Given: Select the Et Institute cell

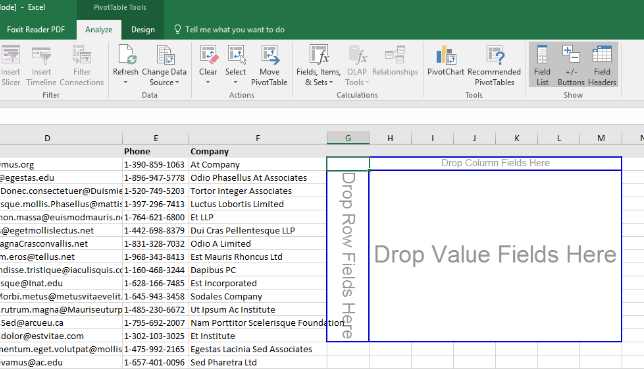Looking at the screenshot, I should coord(258,336).
